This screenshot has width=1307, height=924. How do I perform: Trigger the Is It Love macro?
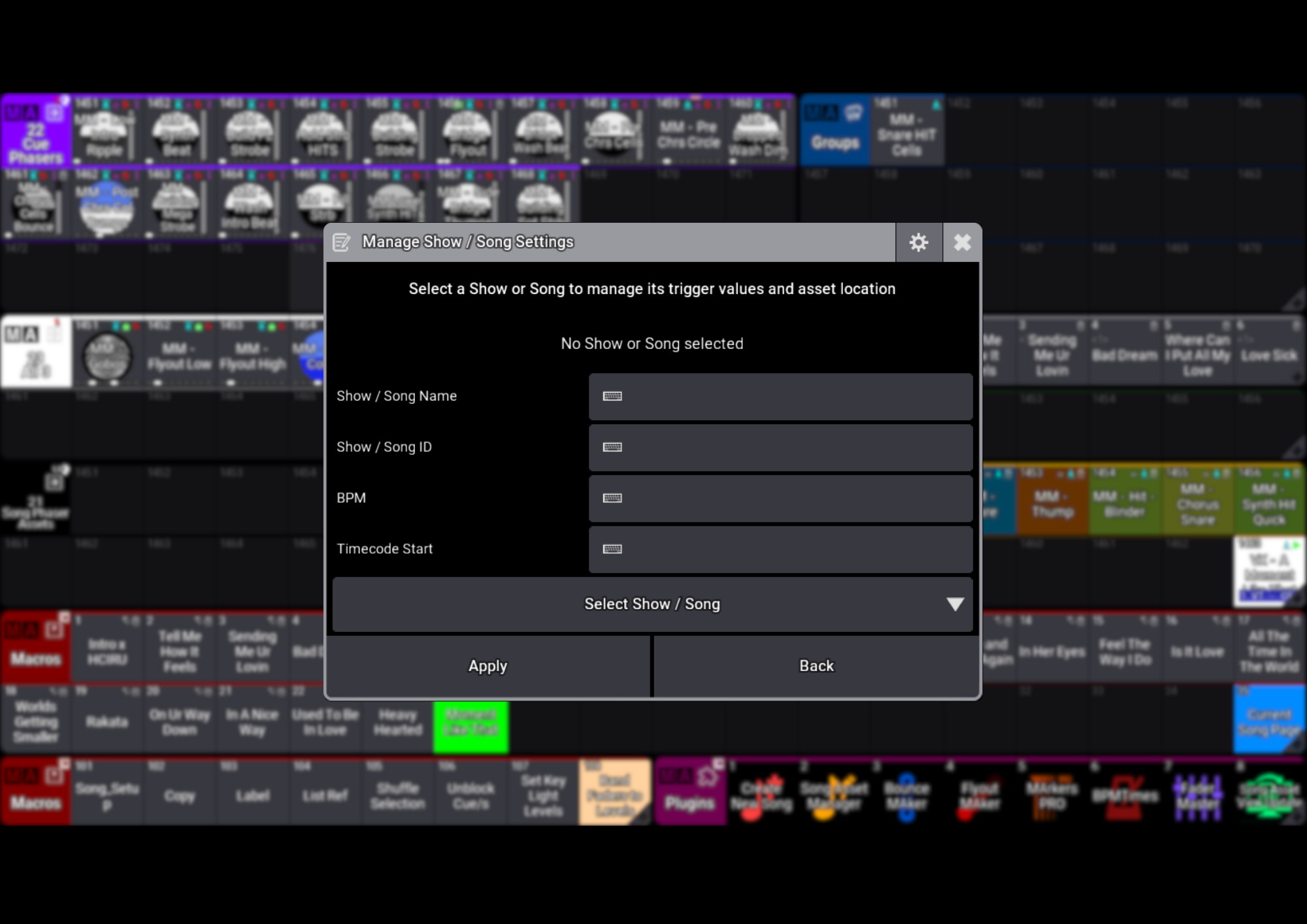tap(1197, 648)
